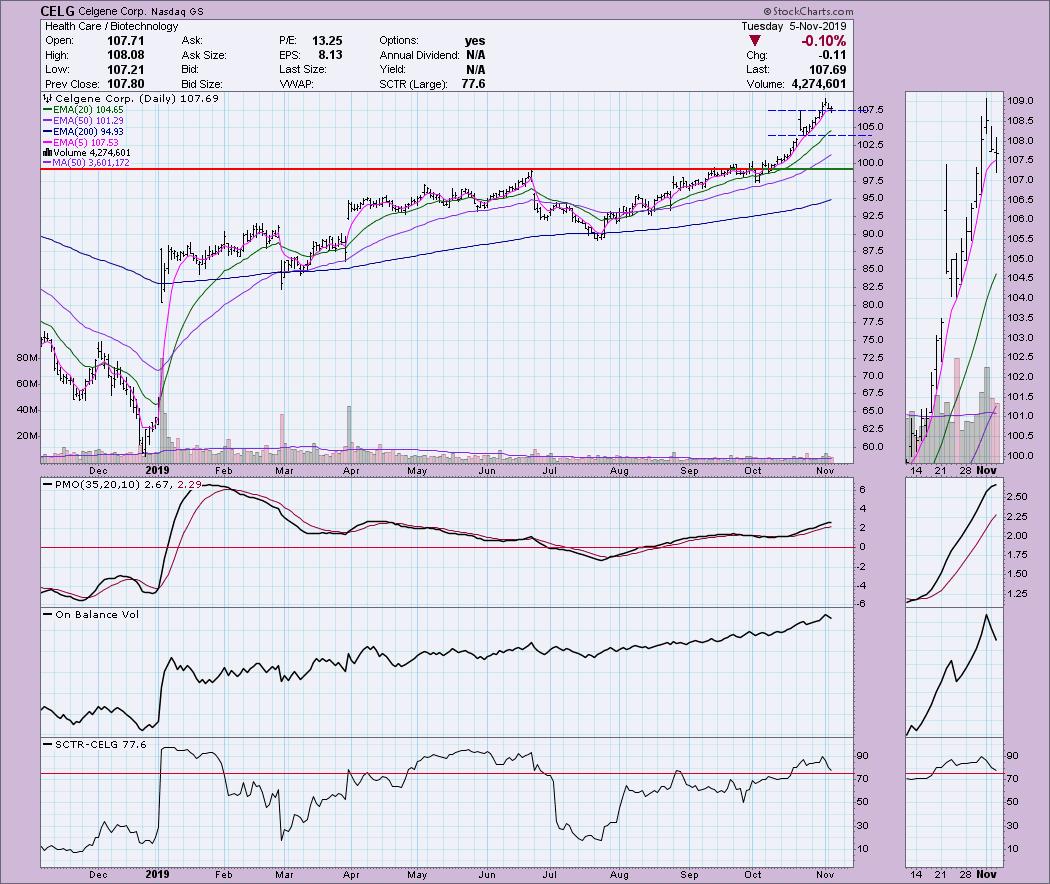Screen dimensions: 1050x884
Task: Click the 1.25 PMO axis label
Action: [1017, 593]
